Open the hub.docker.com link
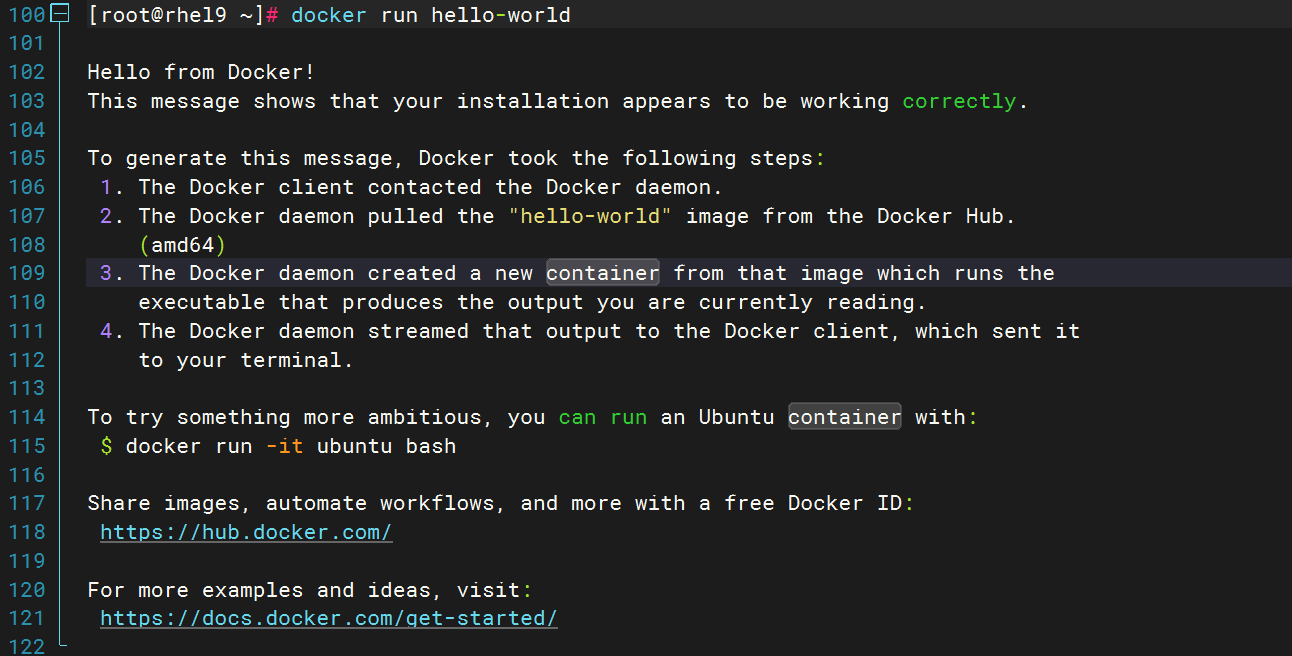The width and height of the screenshot is (1292, 656). point(246,532)
